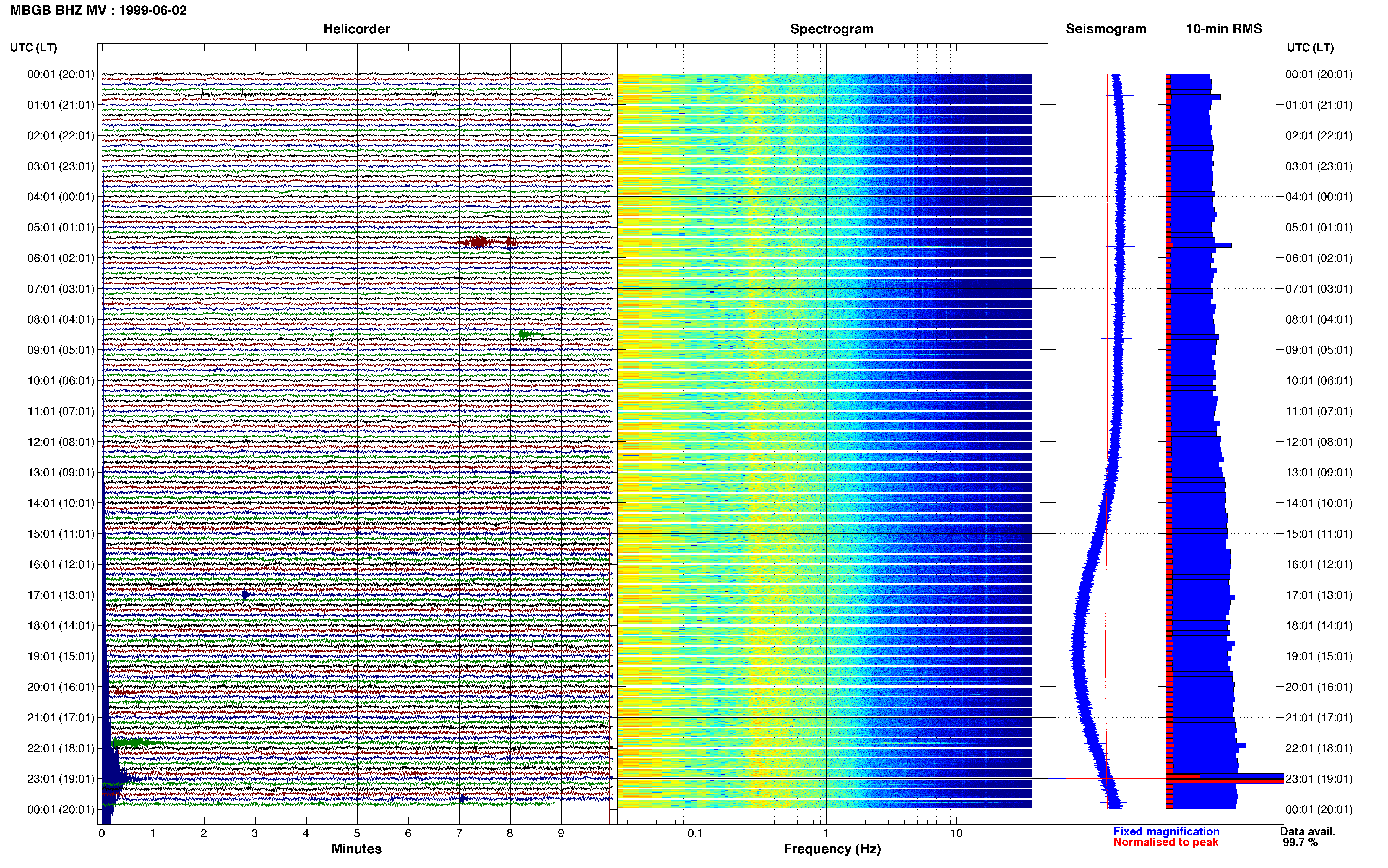Screen dimensions: 1388x868
Task: Click the 'Spectrogram' panel heading
Action: point(832,29)
